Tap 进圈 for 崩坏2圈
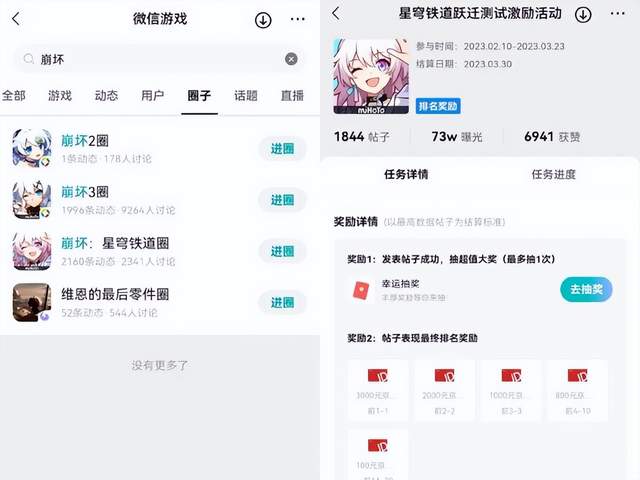 282,149
